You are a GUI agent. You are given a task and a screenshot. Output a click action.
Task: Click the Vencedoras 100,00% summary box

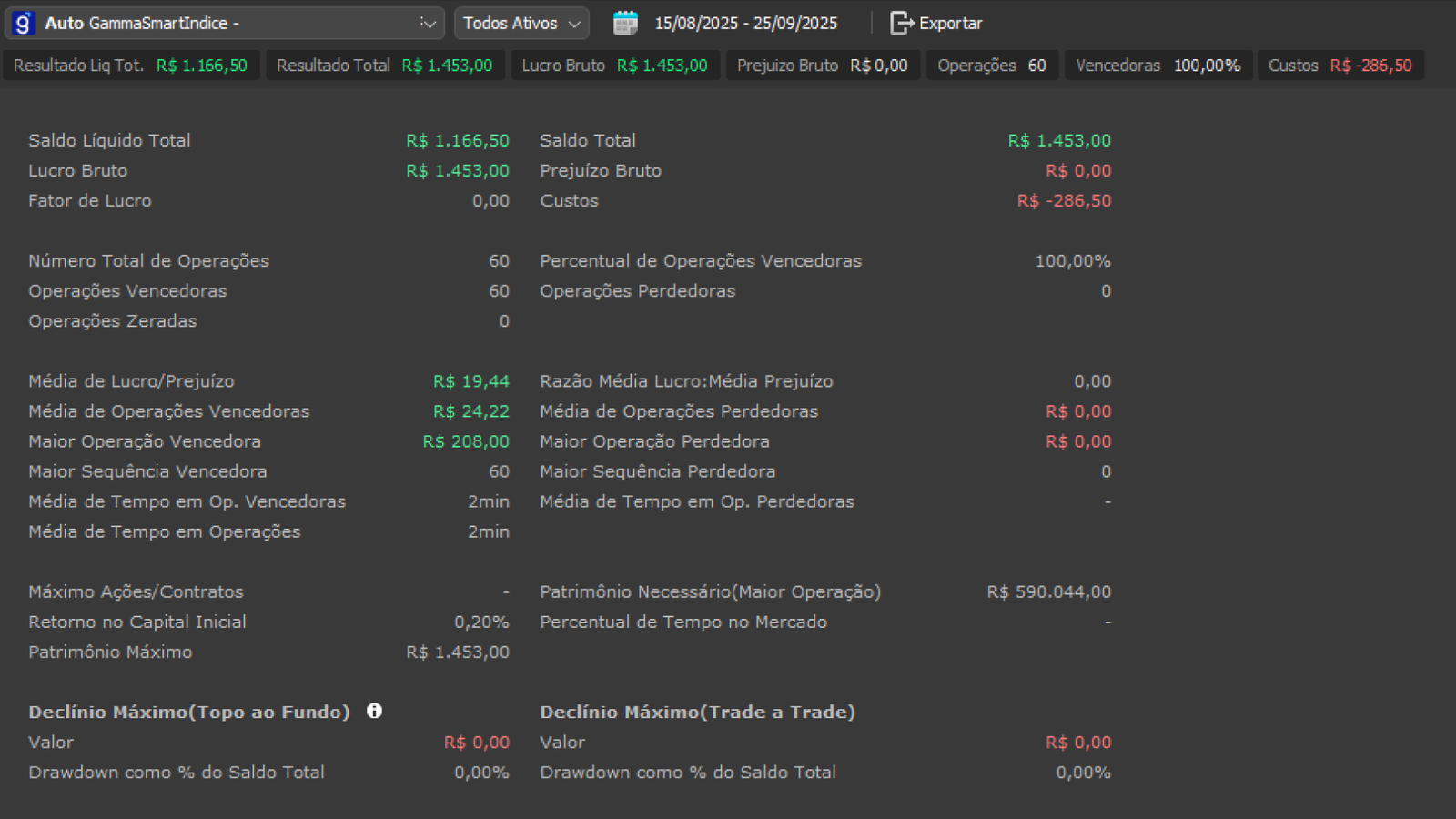(1158, 66)
